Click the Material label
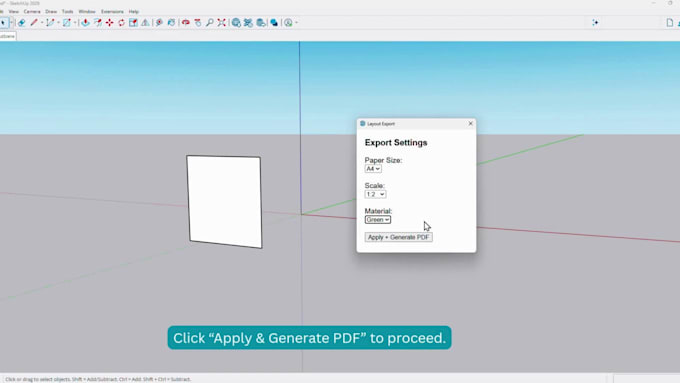The width and height of the screenshot is (680, 383). tap(378, 211)
